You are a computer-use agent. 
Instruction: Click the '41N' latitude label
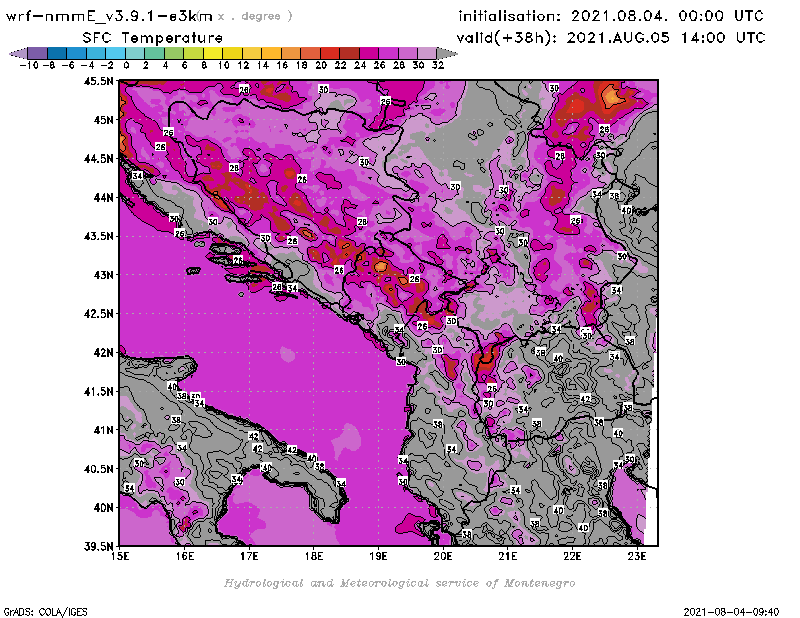click(x=103, y=430)
